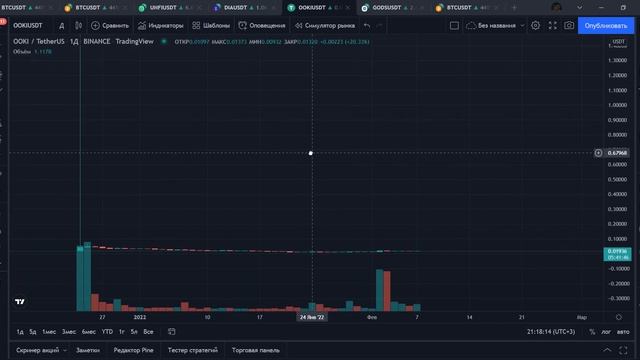Screen dimensions: 640x360
Task: Select the YTD time range
Action: point(107,332)
